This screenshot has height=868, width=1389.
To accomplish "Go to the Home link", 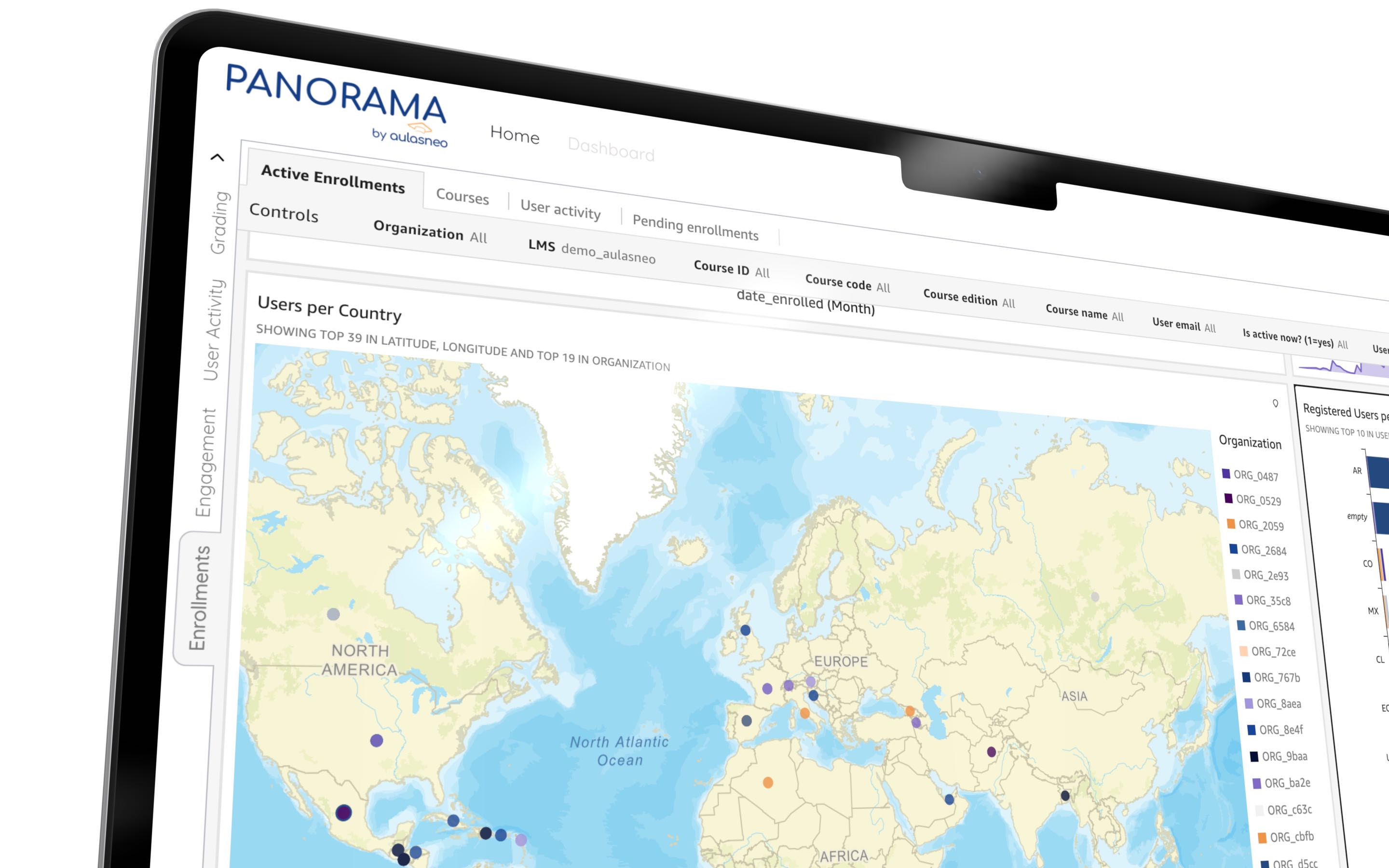I will [515, 135].
